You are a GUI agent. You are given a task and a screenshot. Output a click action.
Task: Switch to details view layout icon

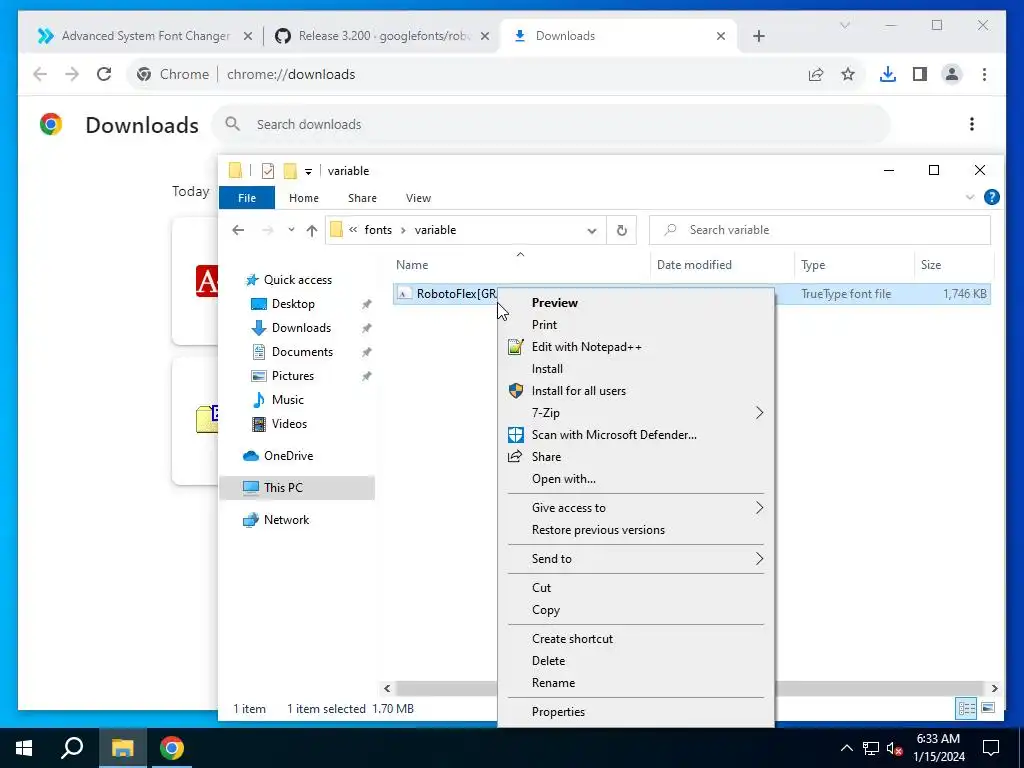[966, 708]
